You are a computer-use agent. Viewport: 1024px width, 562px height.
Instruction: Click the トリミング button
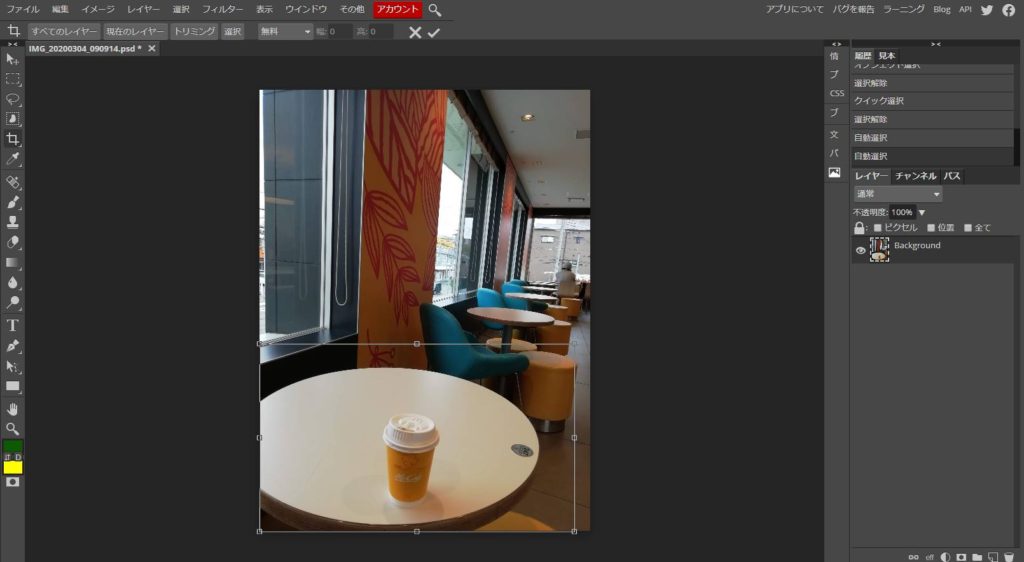point(195,31)
